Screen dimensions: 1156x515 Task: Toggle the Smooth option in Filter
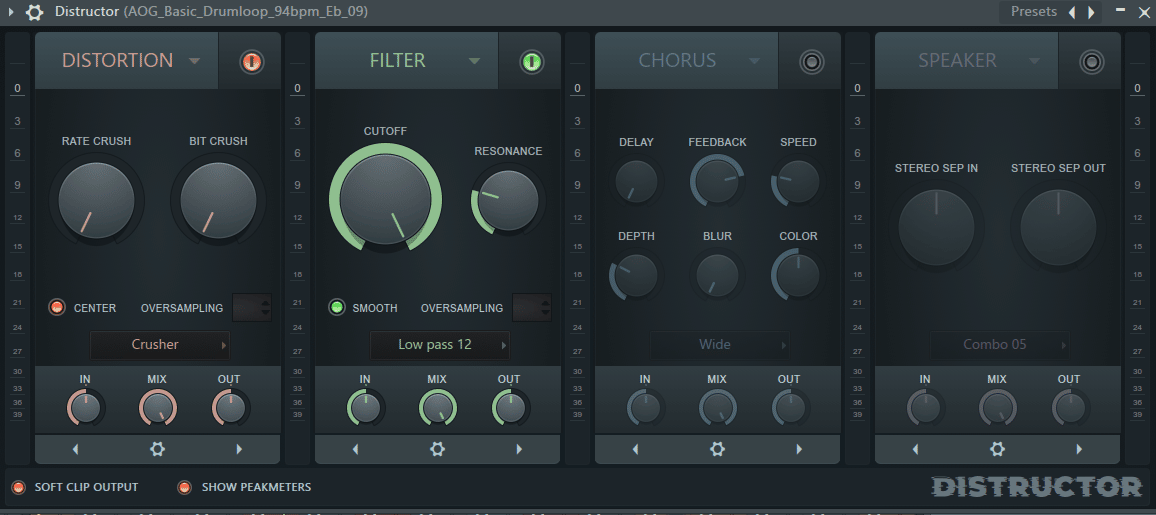coord(337,308)
